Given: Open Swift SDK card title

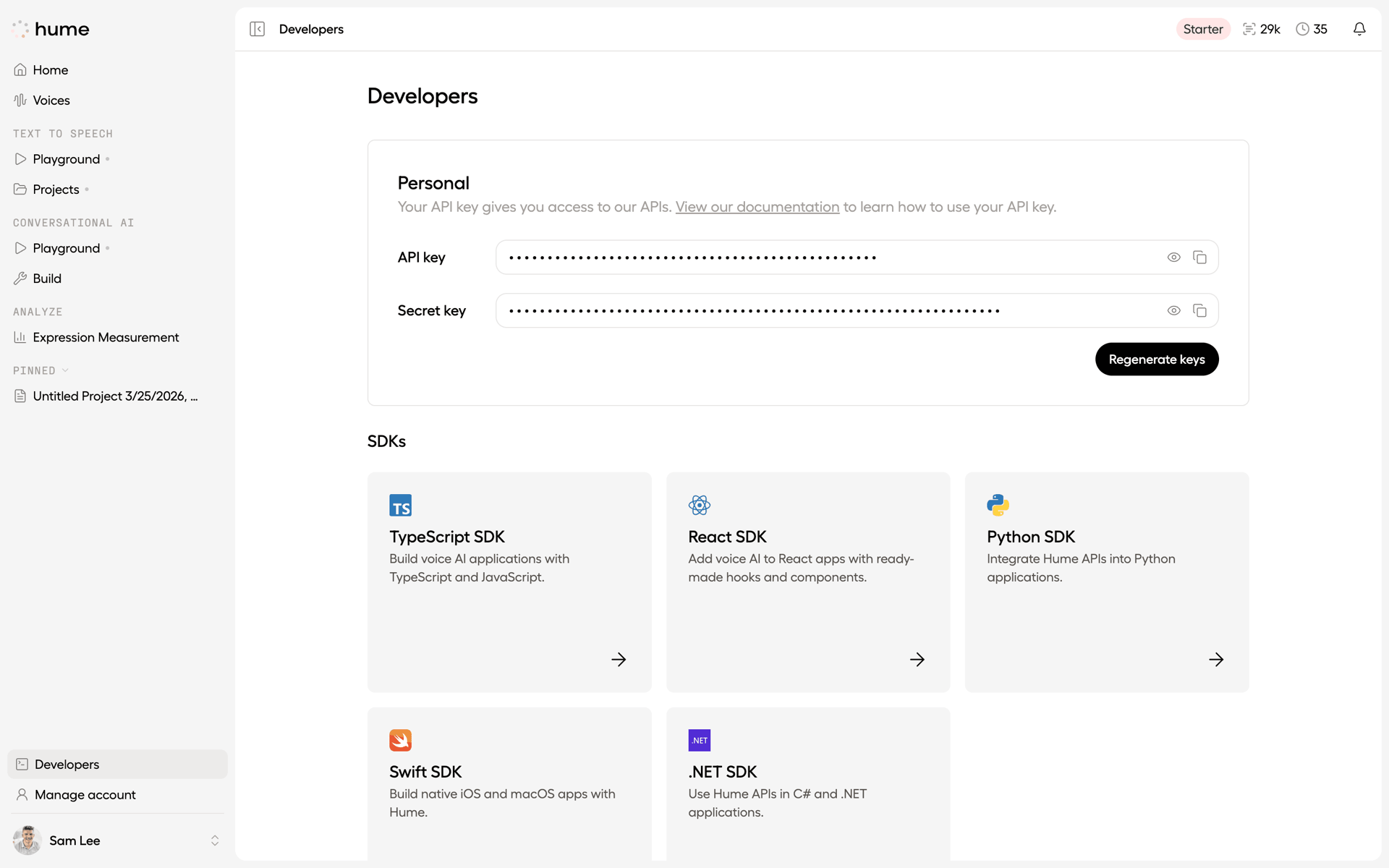Looking at the screenshot, I should (x=425, y=772).
